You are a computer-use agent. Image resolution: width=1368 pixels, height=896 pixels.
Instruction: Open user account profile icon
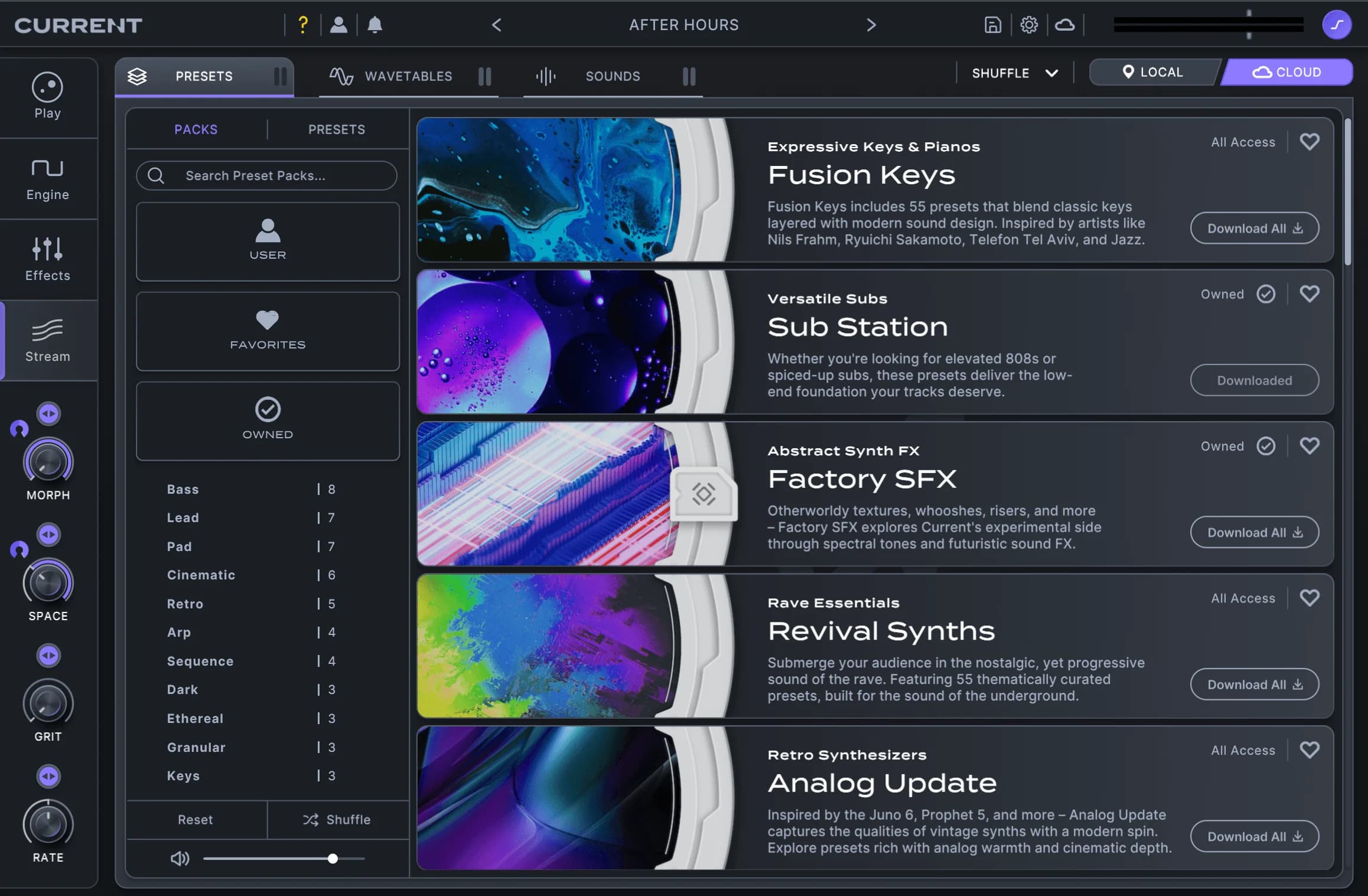pyautogui.click(x=338, y=25)
